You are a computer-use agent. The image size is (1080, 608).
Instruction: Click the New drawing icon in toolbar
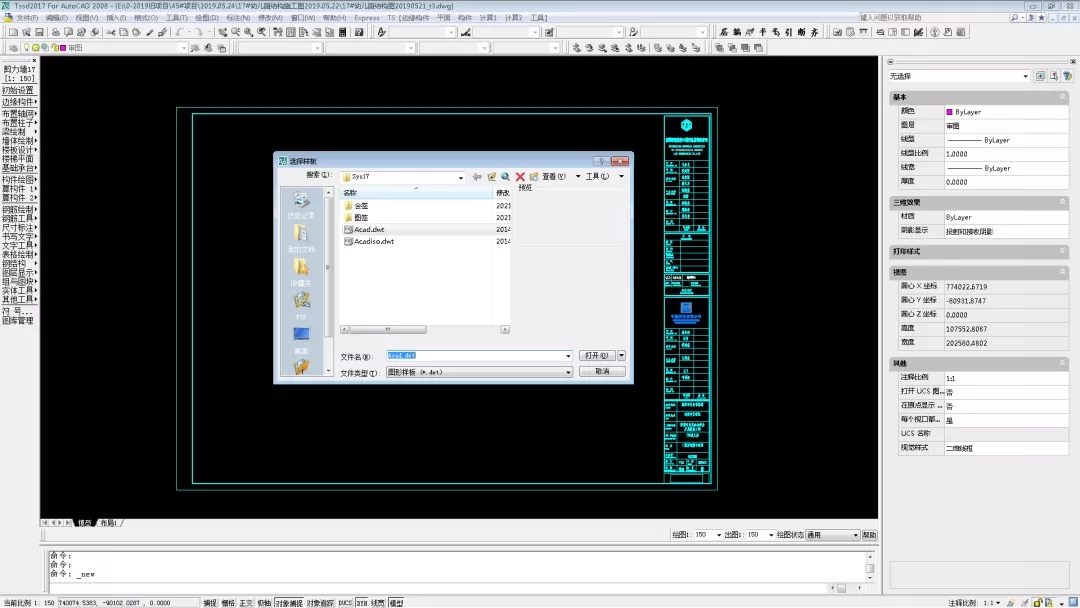pyautogui.click(x=13, y=32)
